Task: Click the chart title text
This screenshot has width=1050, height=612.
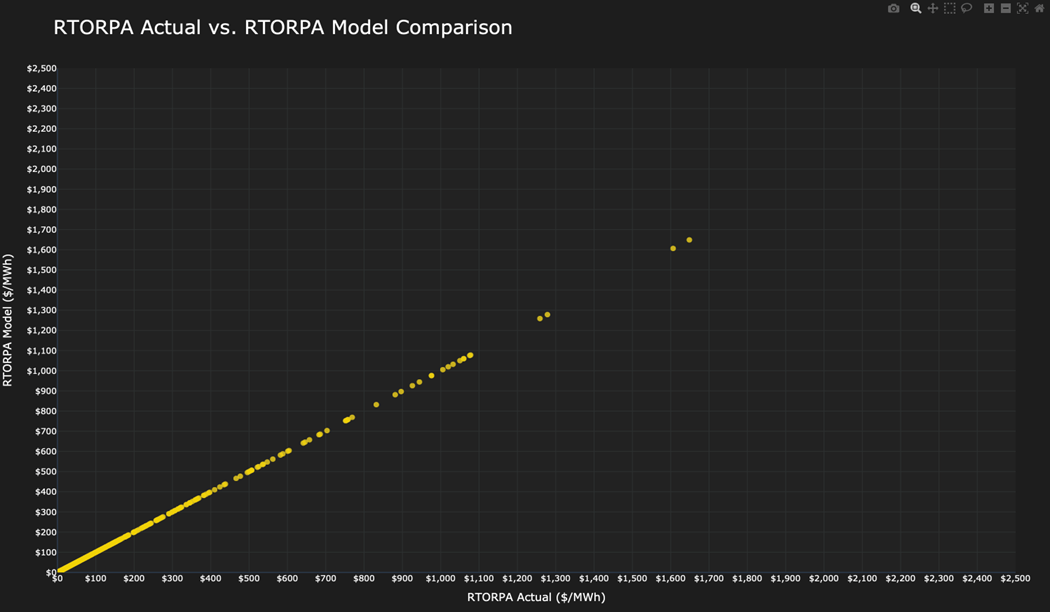Action: coord(282,27)
